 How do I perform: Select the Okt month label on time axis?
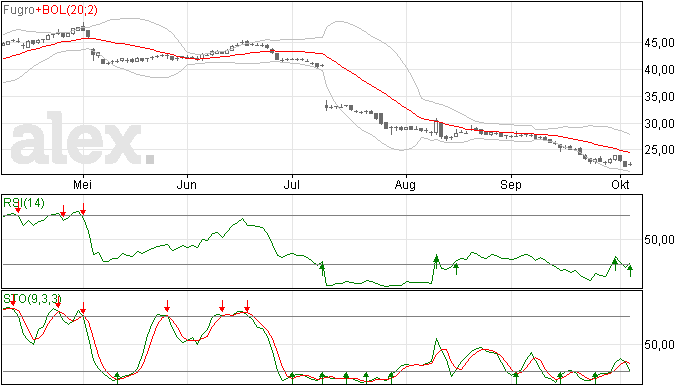[x=620, y=184]
